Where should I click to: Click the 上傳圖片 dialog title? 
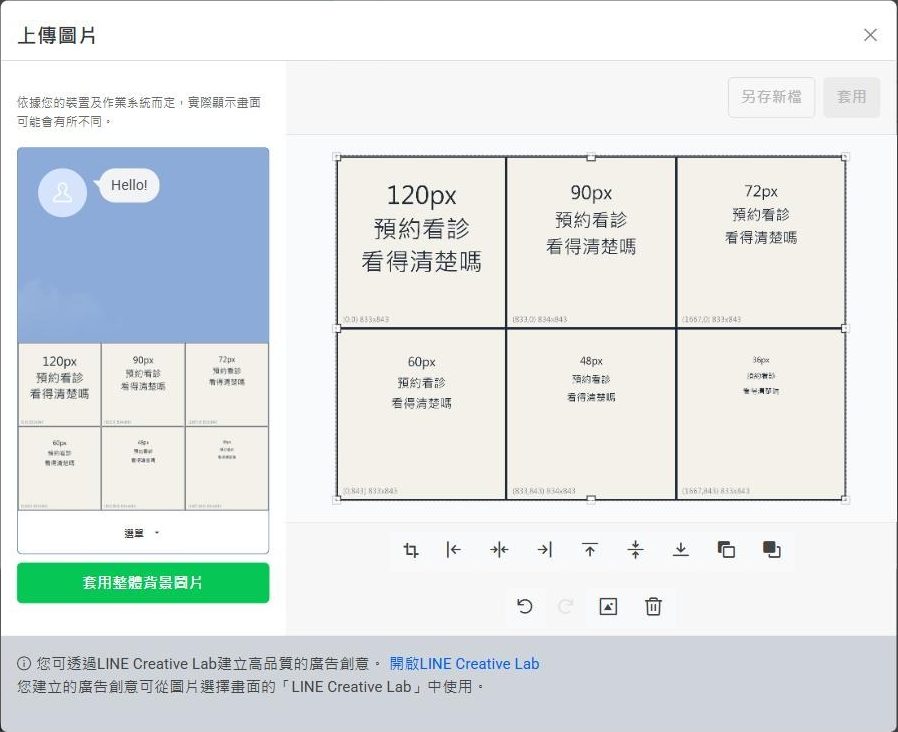57,35
